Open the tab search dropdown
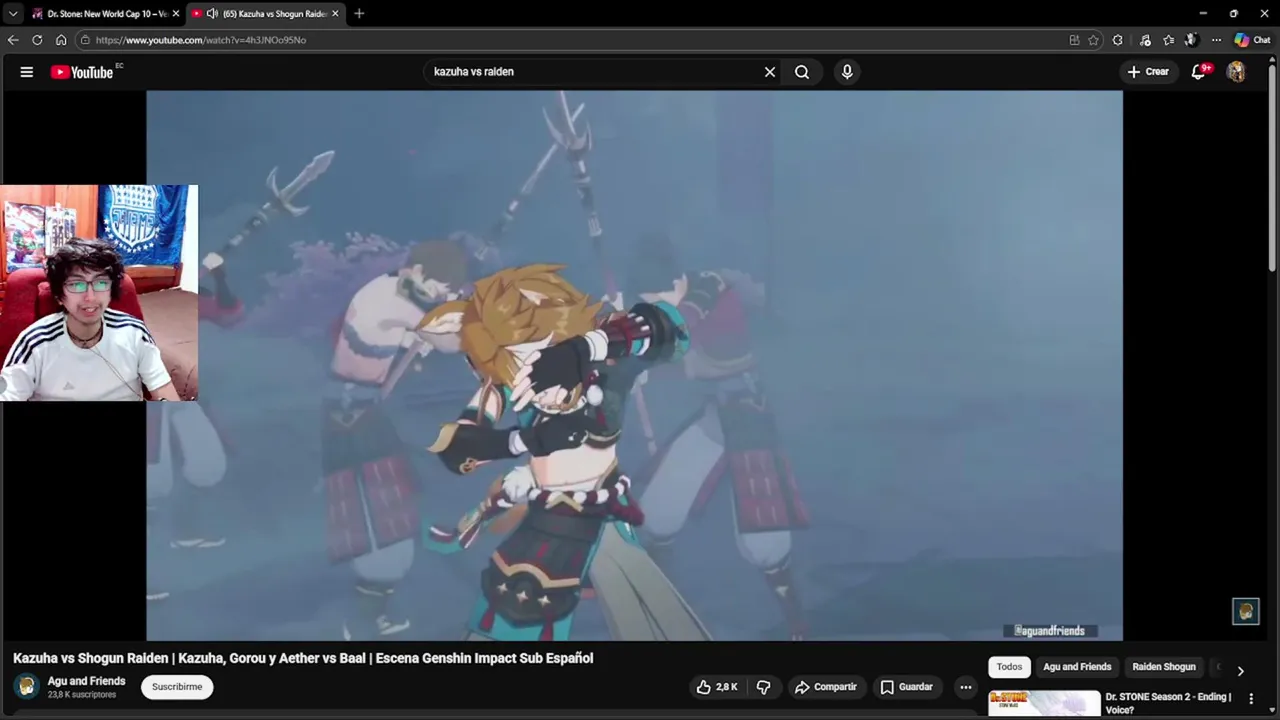Image resolution: width=1280 pixels, height=720 pixels. (13, 14)
